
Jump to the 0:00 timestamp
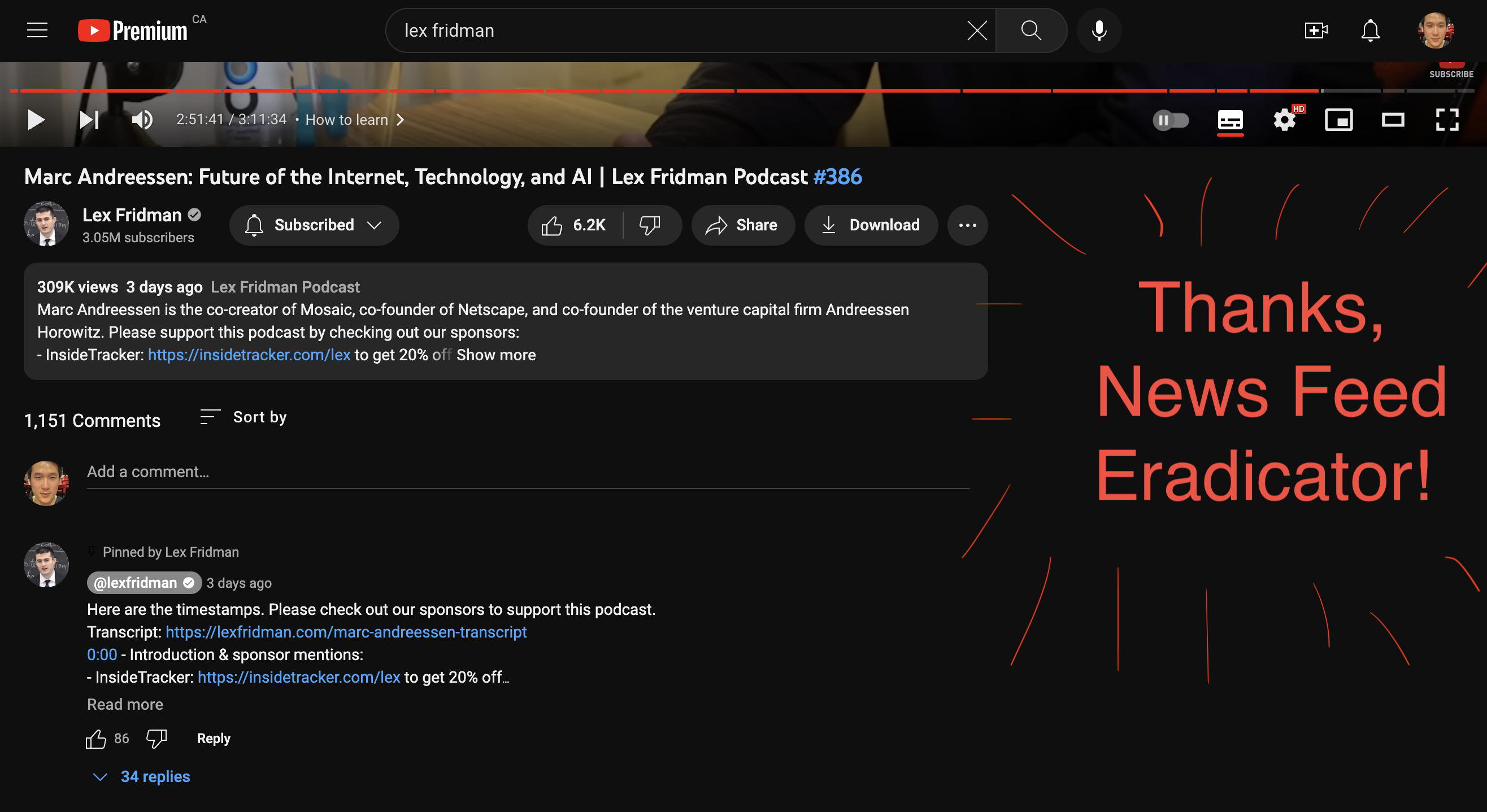click(102, 654)
